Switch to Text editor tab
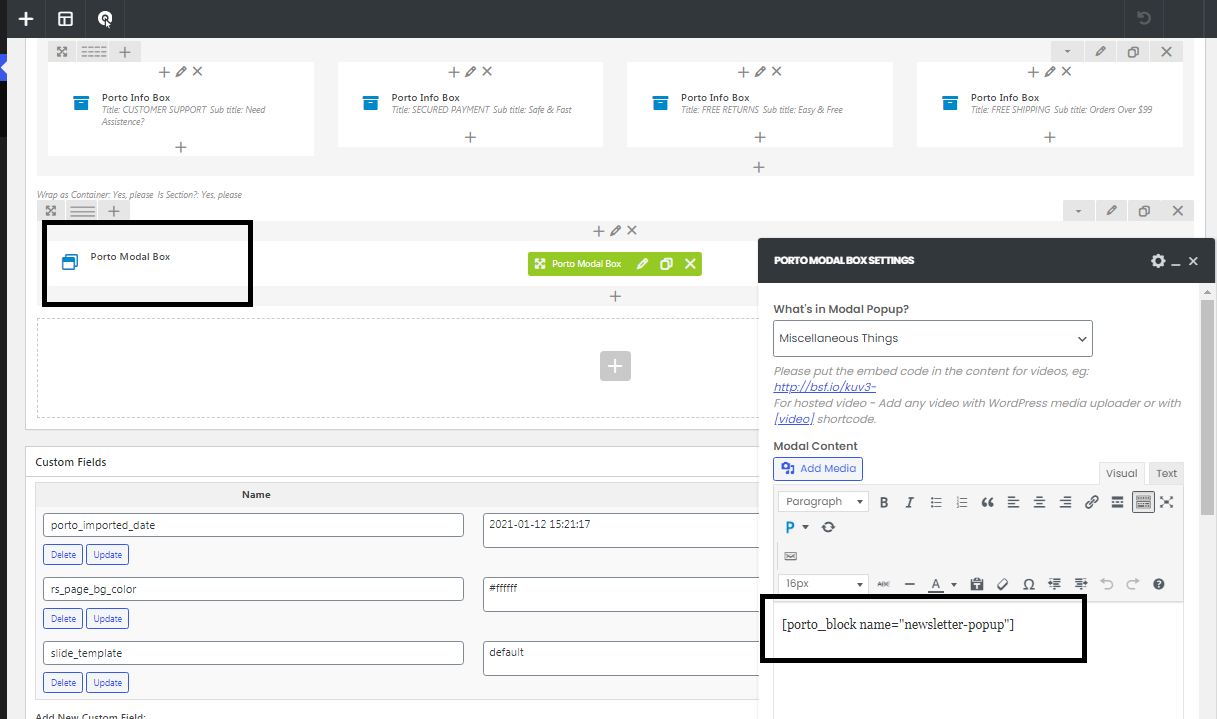Viewport: 1217px width, 719px height. pos(1166,473)
